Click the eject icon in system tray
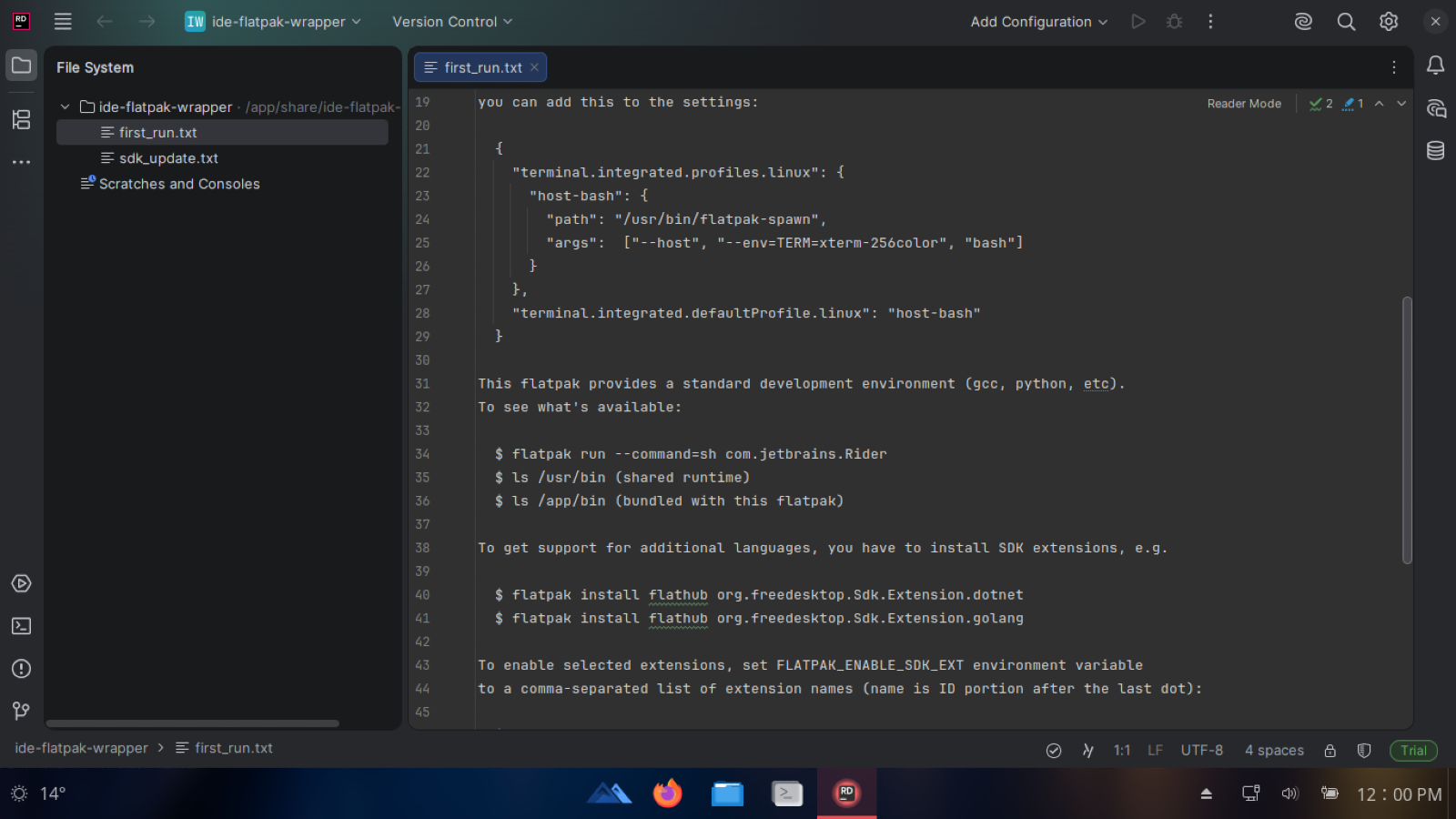The image size is (1456, 819). [1207, 794]
